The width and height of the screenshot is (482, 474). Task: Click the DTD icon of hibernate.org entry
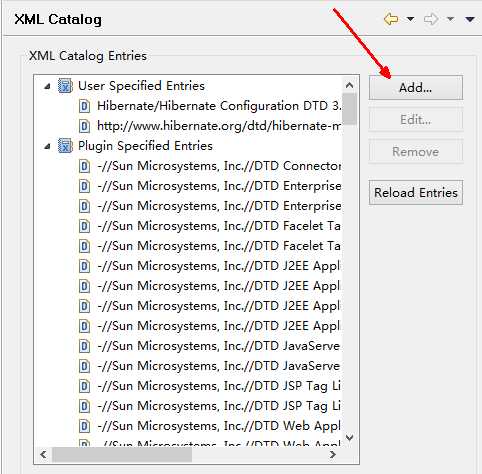click(x=84, y=126)
